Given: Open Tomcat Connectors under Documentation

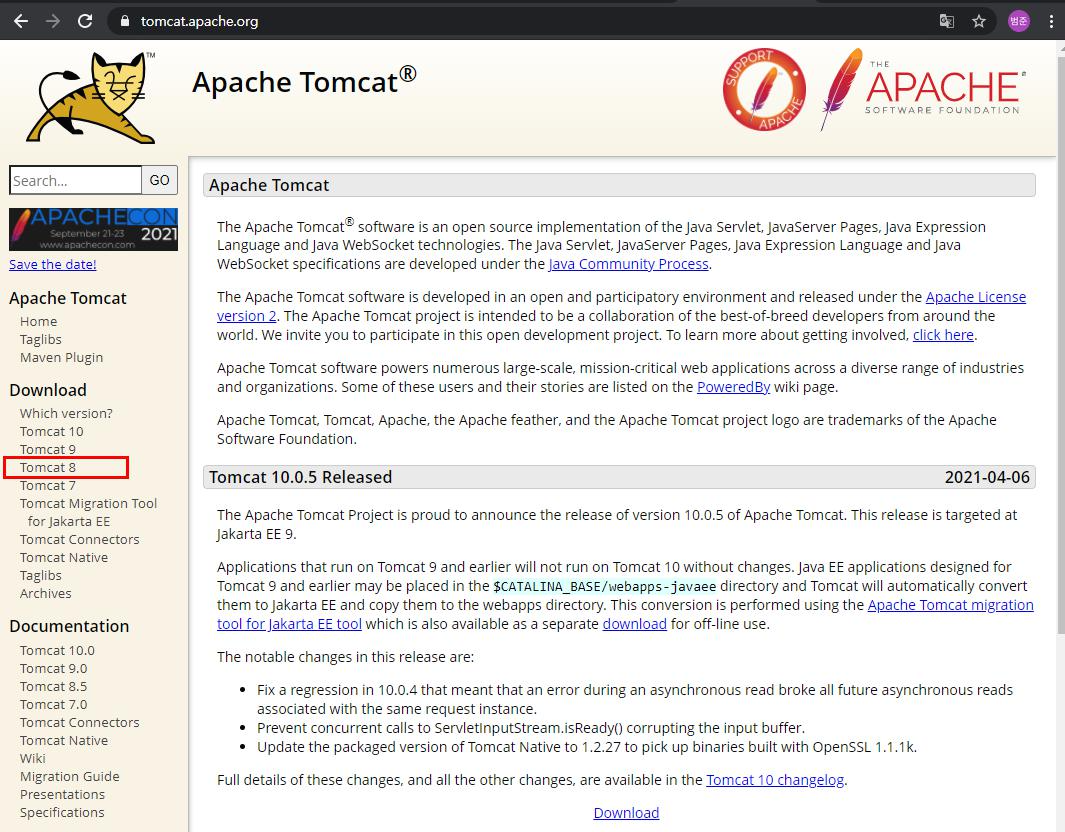Looking at the screenshot, I should (x=79, y=722).
